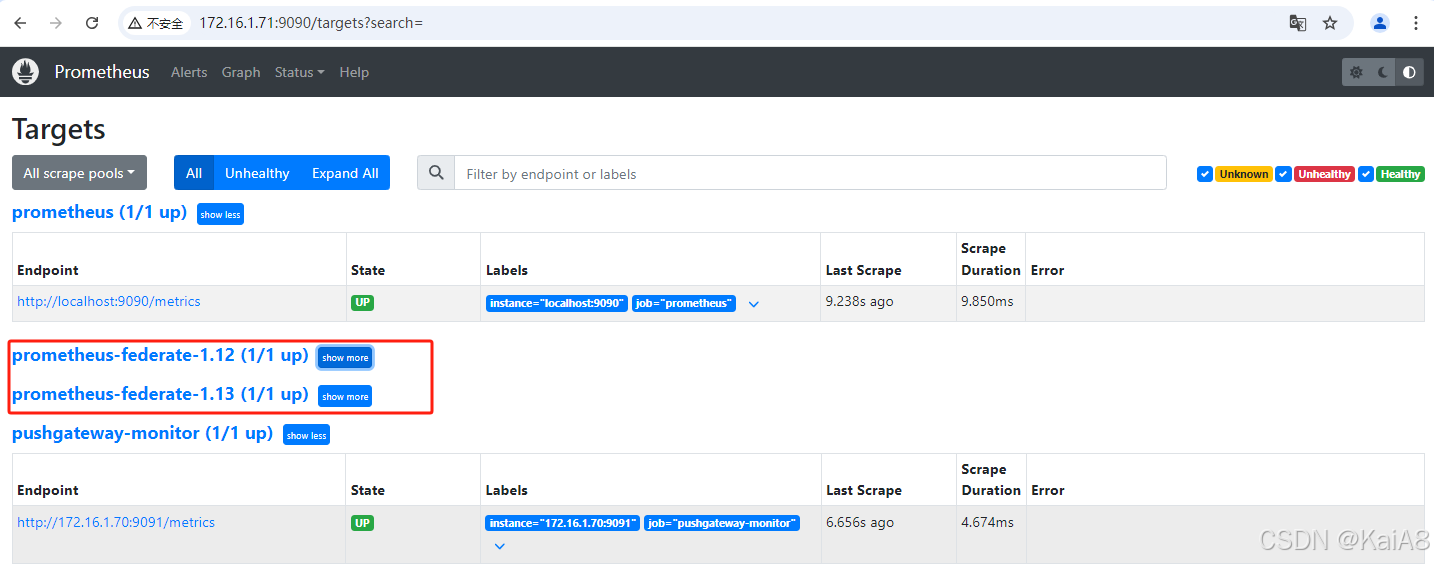
Task: Click the yellow Unknown filter badge
Action: click(x=1243, y=174)
